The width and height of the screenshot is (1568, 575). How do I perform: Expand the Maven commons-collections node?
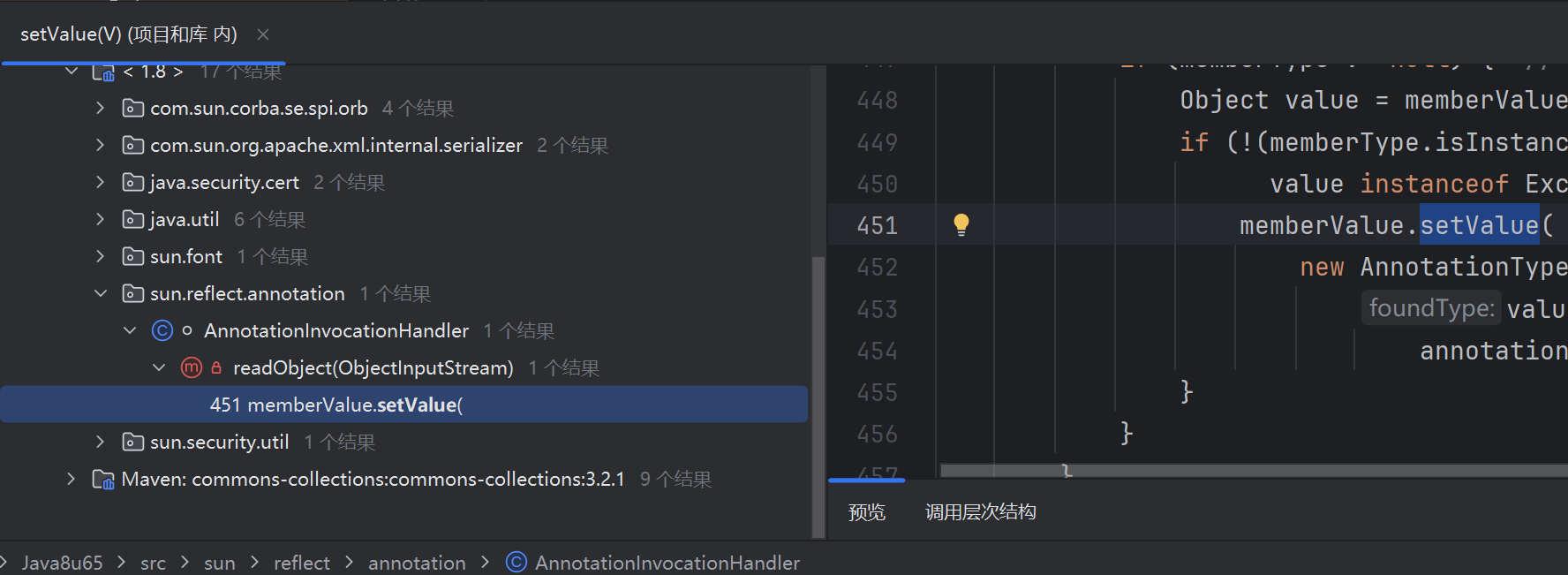(x=72, y=479)
